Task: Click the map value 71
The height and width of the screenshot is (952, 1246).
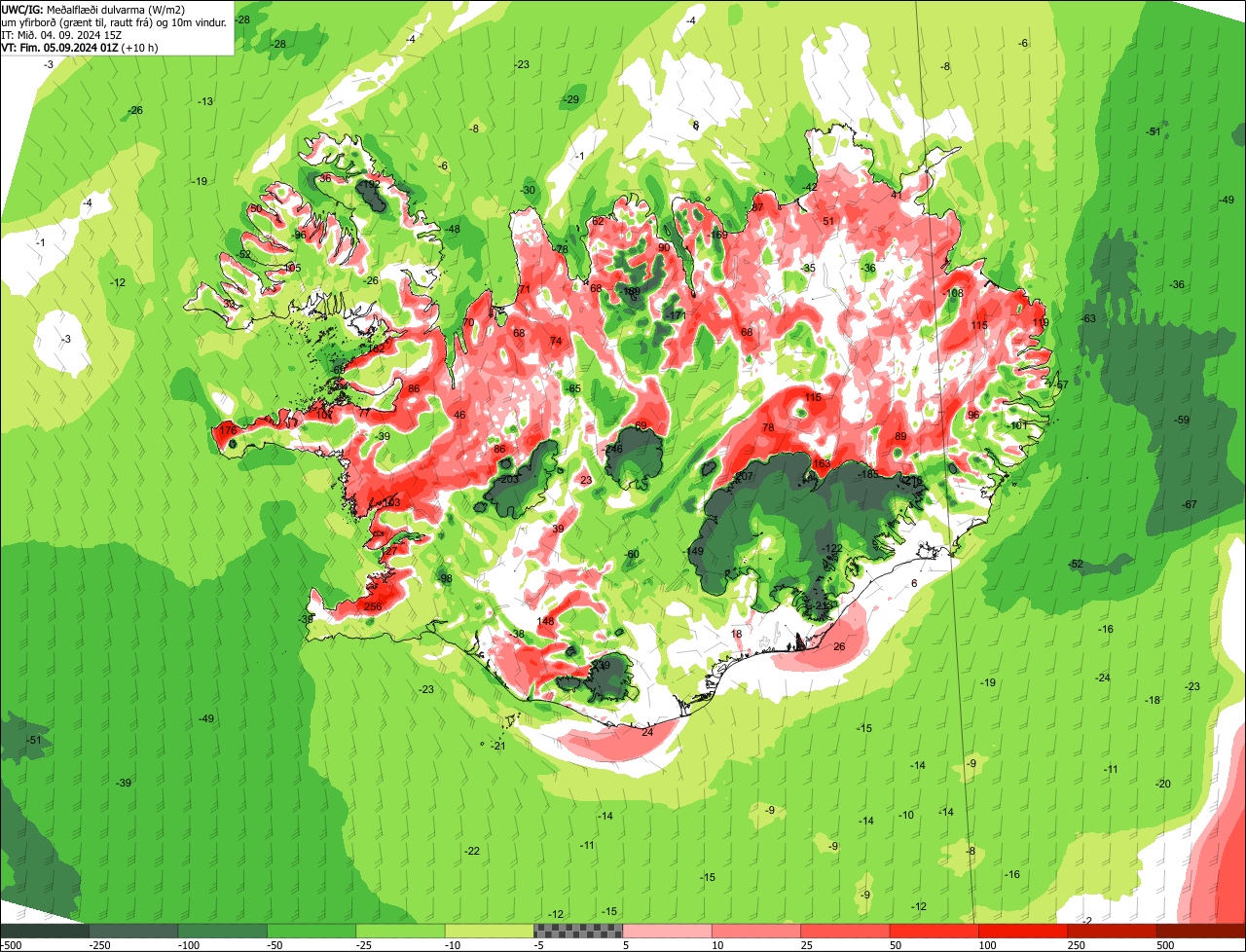Action: (524, 289)
